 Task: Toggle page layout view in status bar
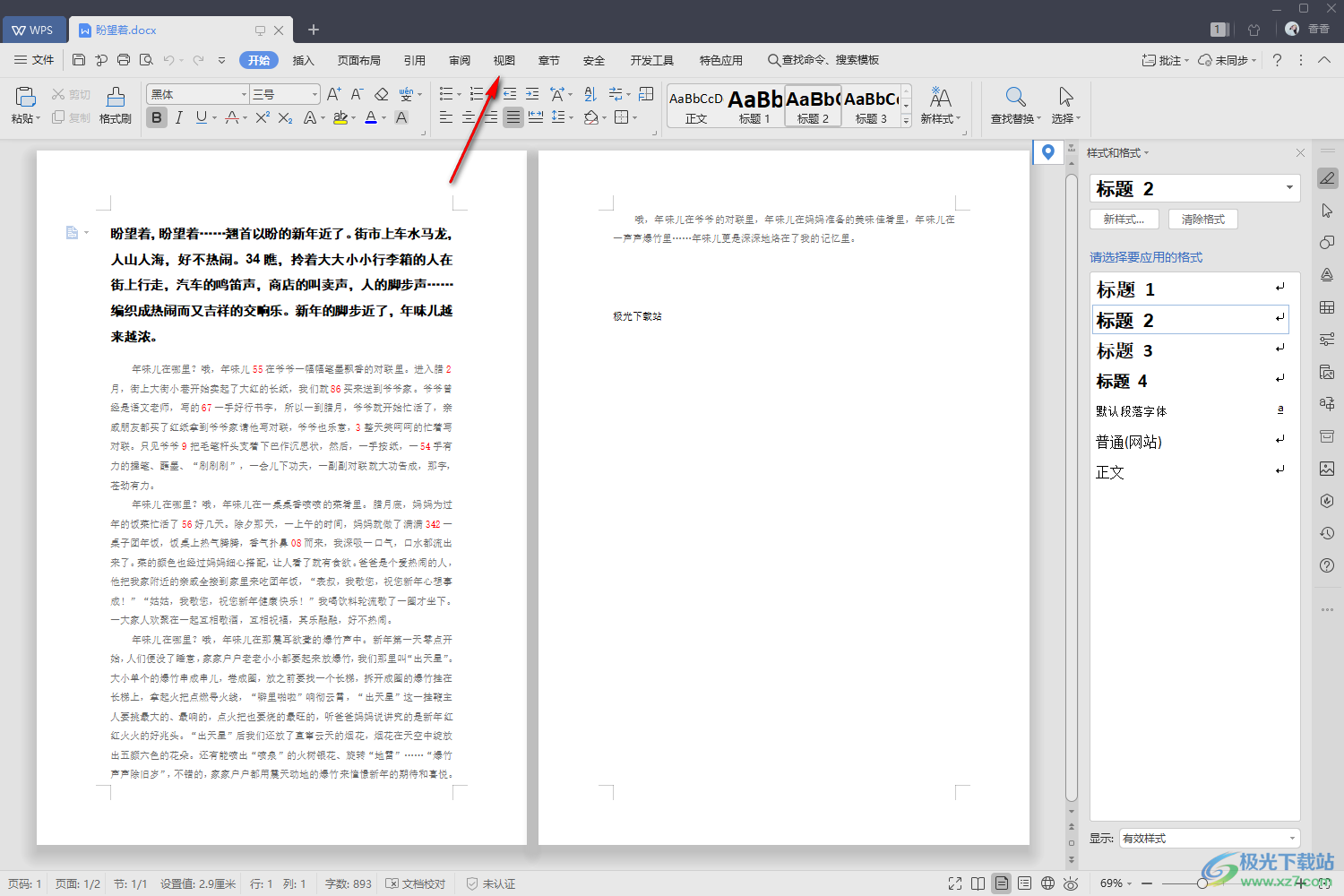tap(1002, 883)
